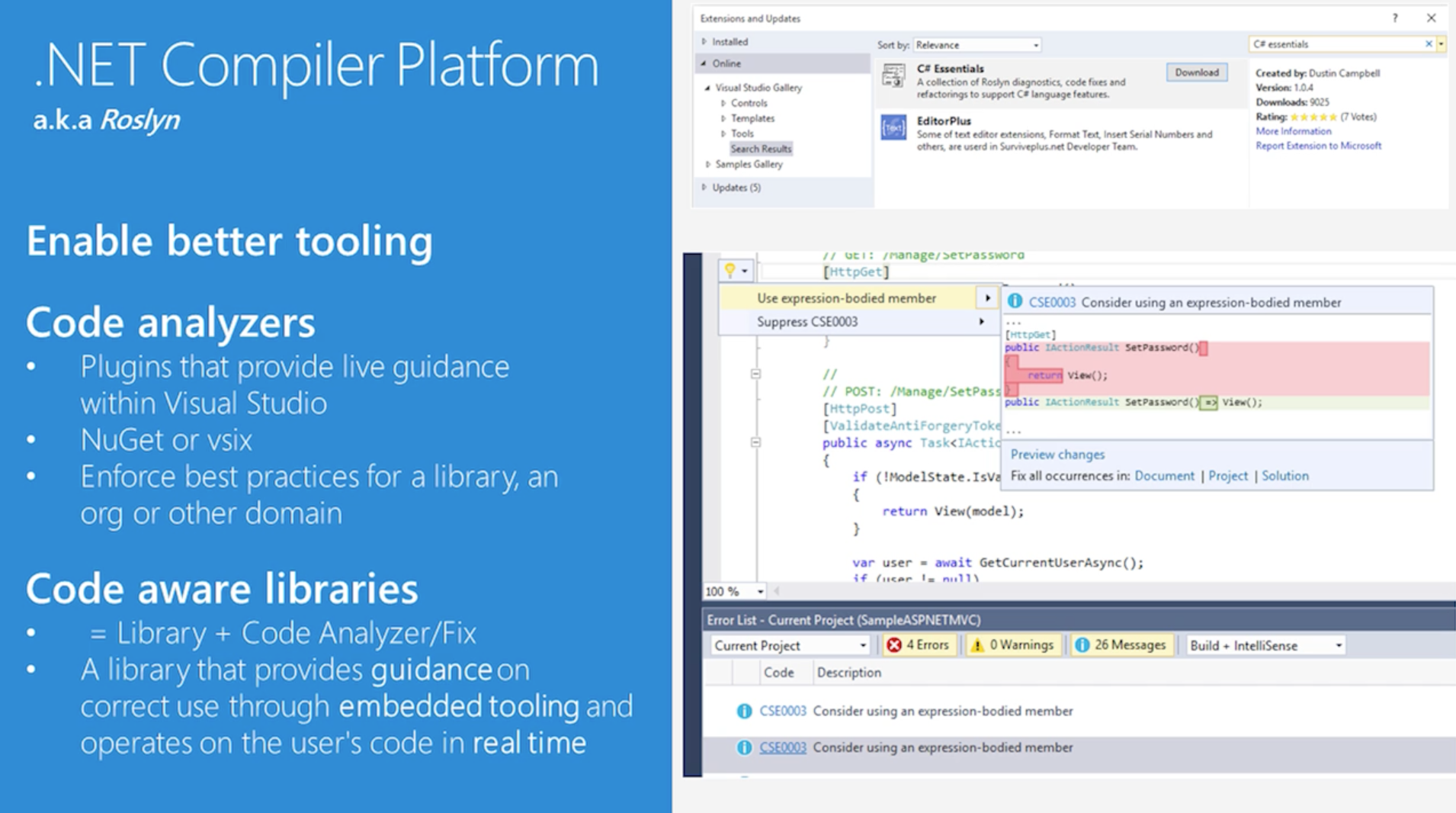Expand the Installed category
Viewport: 1456px width, 813px height.
coord(704,41)
